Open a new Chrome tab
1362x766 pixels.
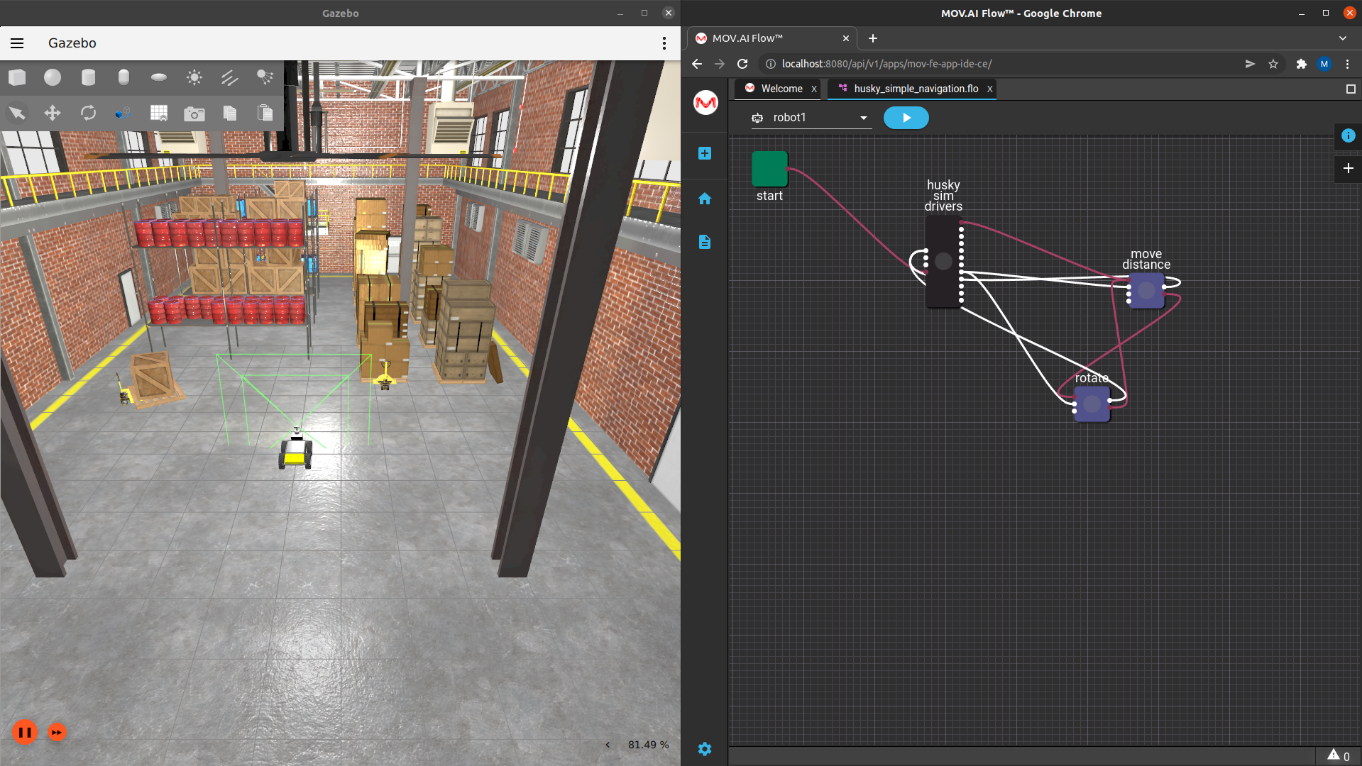point(873,38)
